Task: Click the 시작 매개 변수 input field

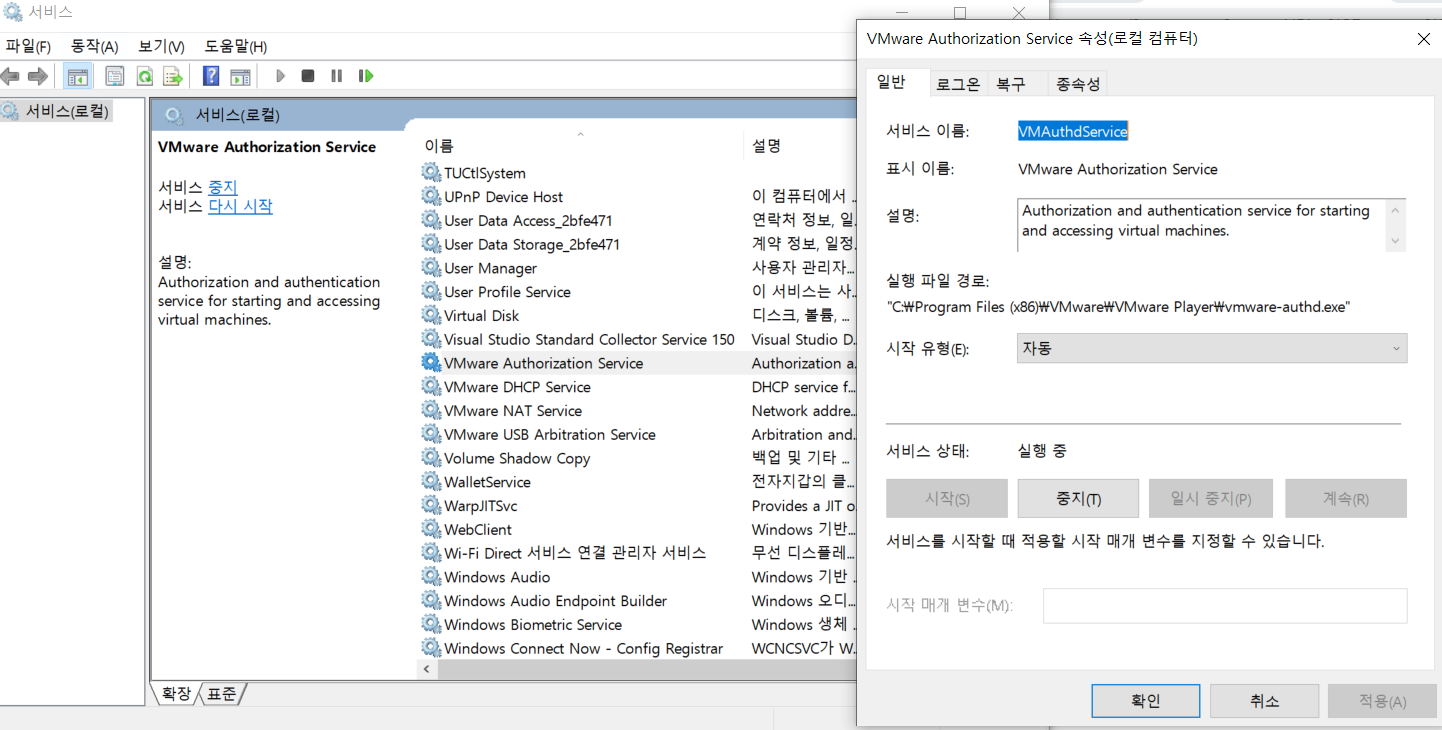Action: coord(1225,606)
